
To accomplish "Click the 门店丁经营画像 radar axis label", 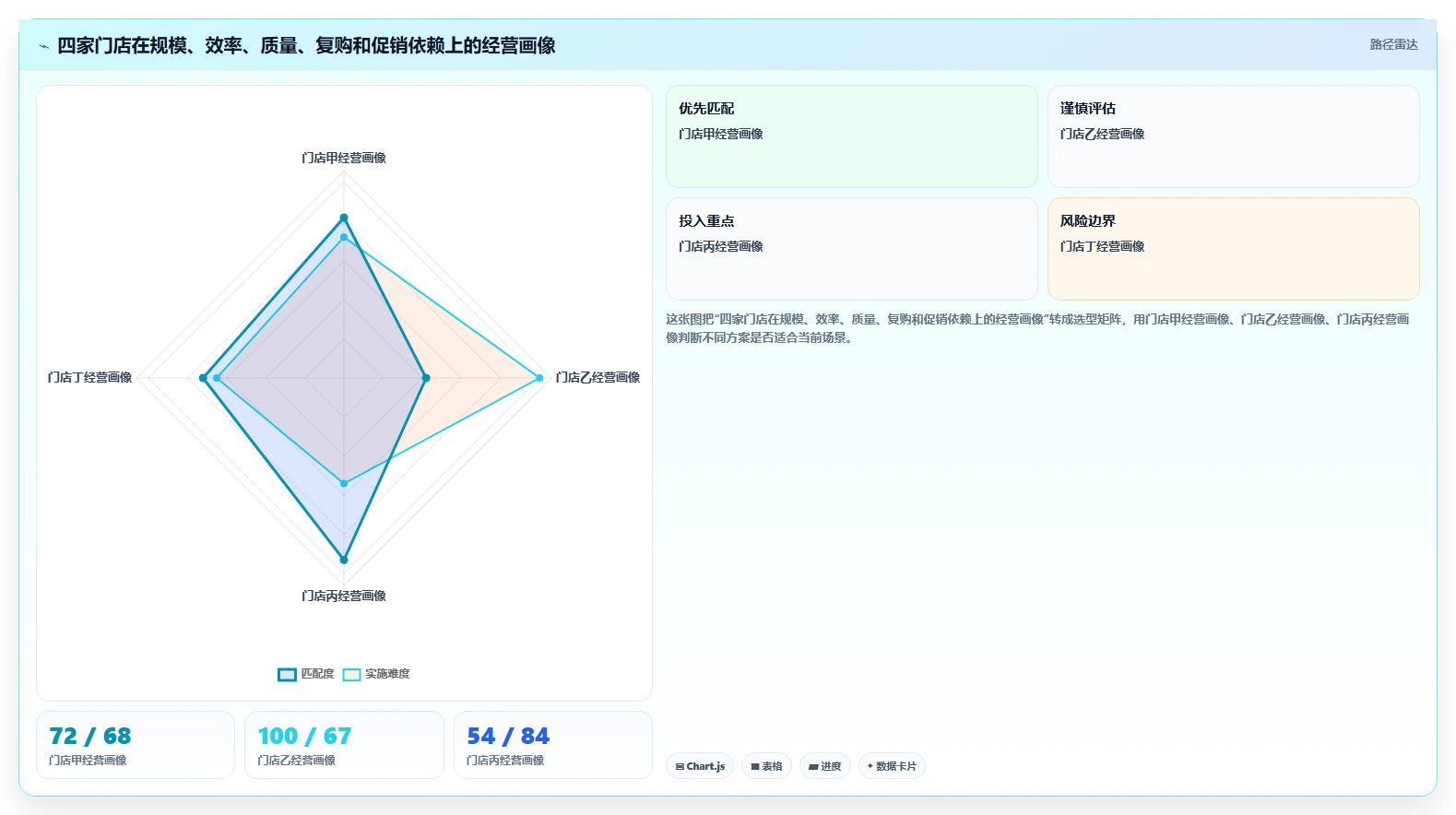I will coord(90,378).
